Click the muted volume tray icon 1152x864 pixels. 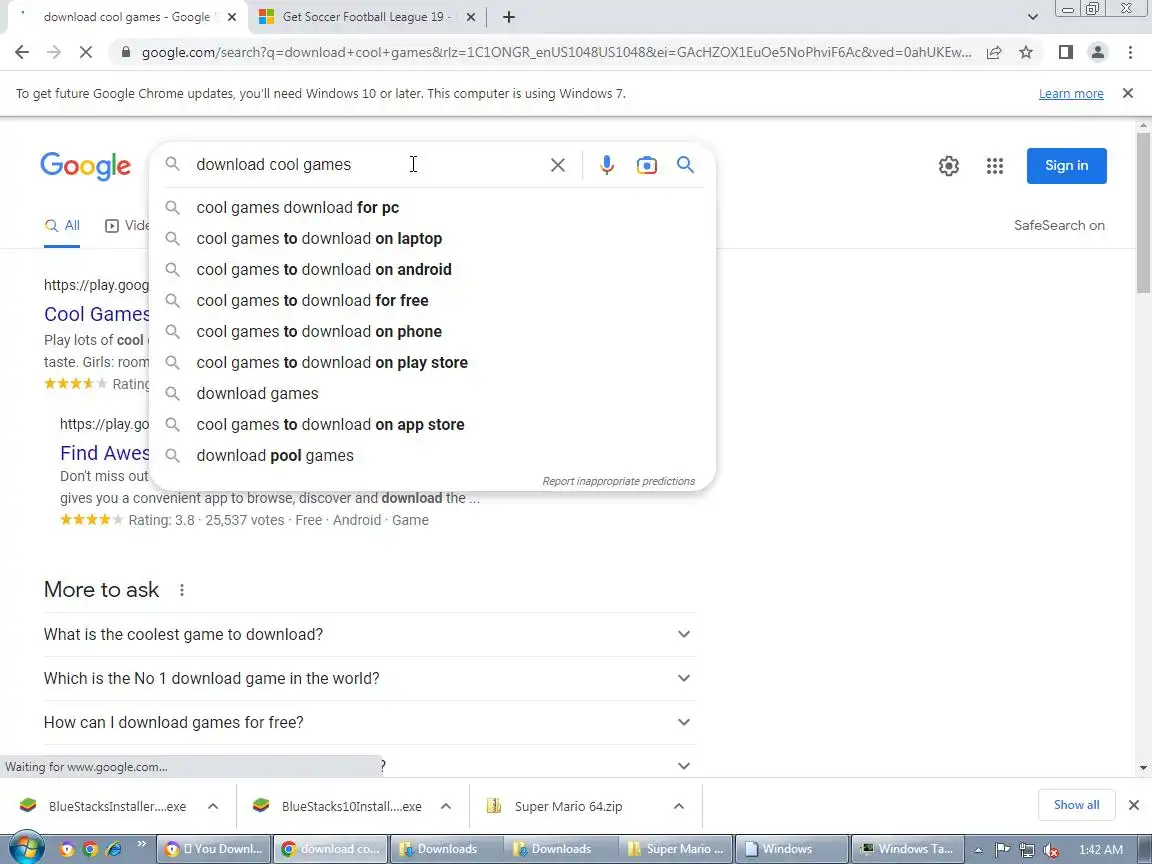pyautogui.click(x=1051, y=849)
